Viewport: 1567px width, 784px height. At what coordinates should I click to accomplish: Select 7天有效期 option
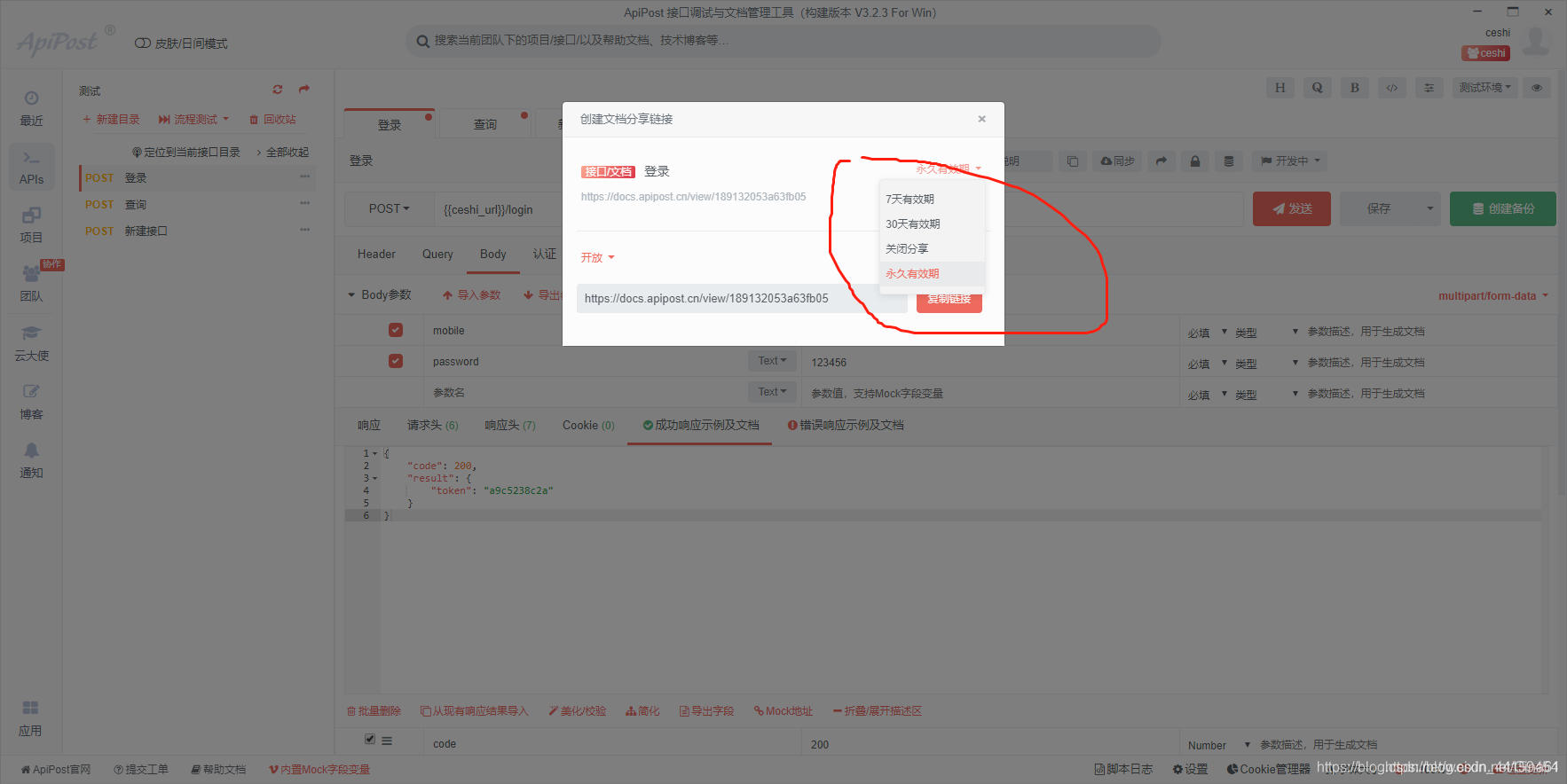pos(932,199)
